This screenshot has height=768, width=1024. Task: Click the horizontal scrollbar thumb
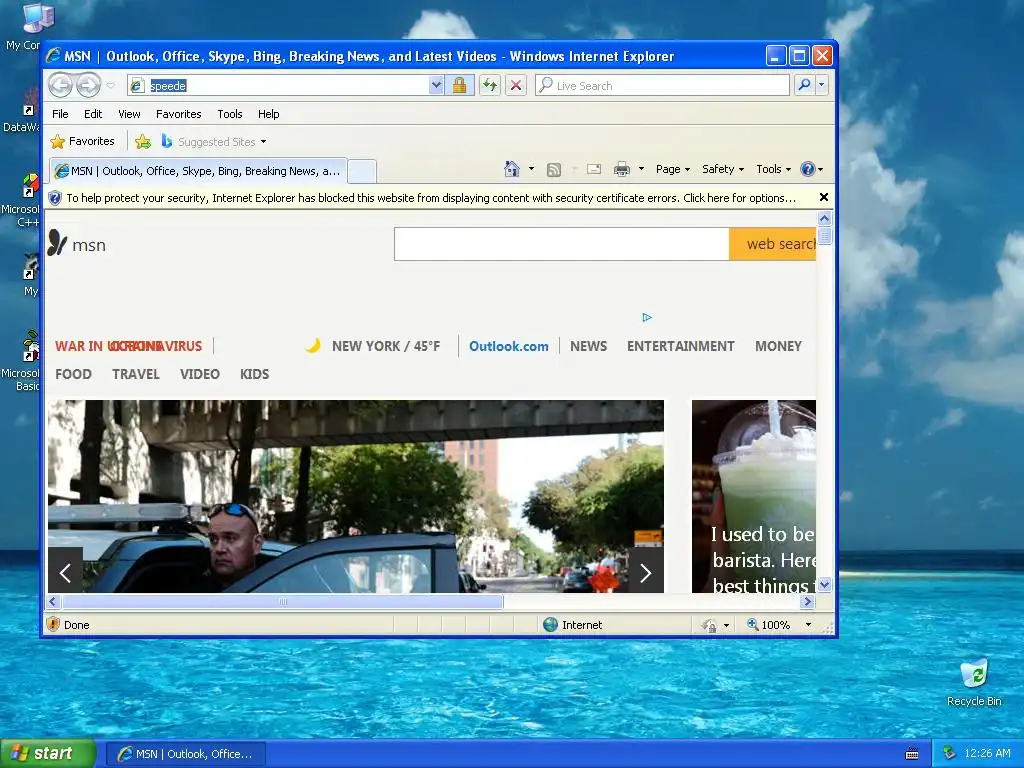[282, 601]
